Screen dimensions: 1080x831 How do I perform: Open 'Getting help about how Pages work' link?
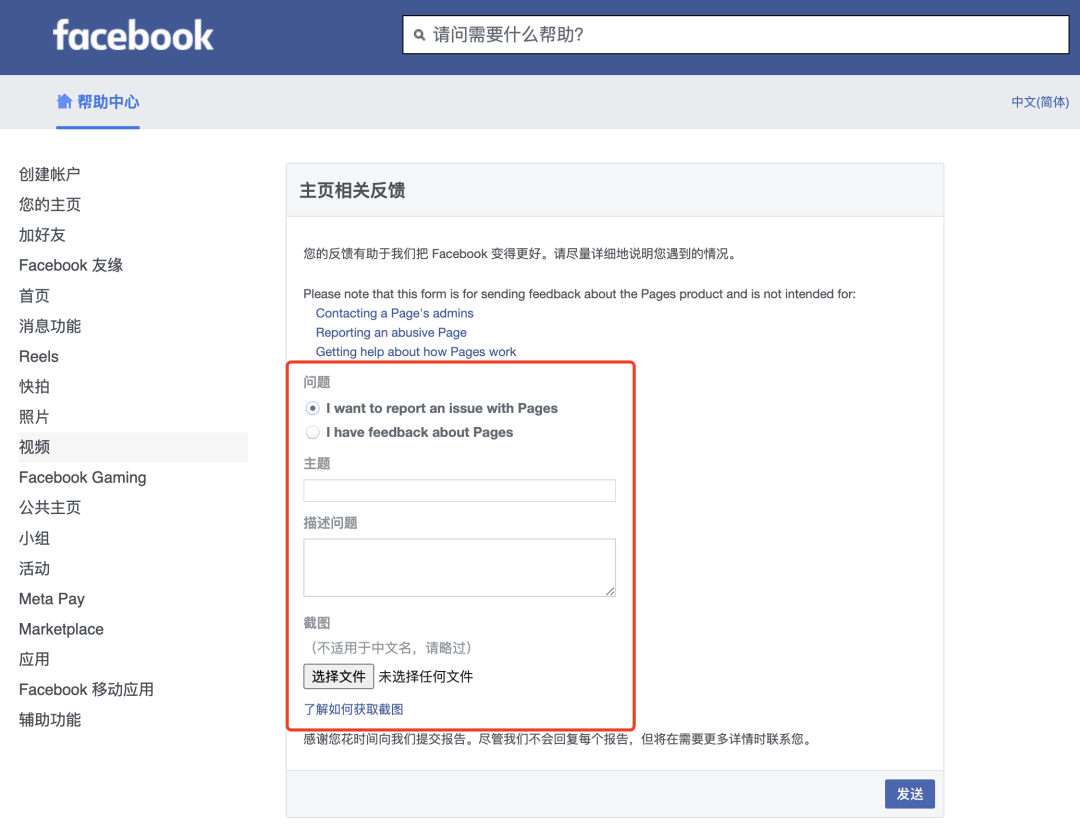pyautogui.click(x=416, y=351)
